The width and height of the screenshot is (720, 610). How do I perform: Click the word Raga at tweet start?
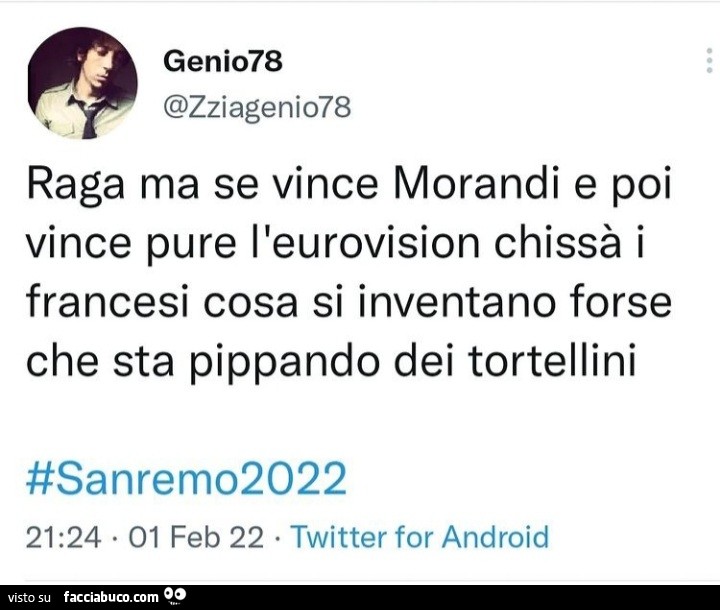[x=76, y=186]
